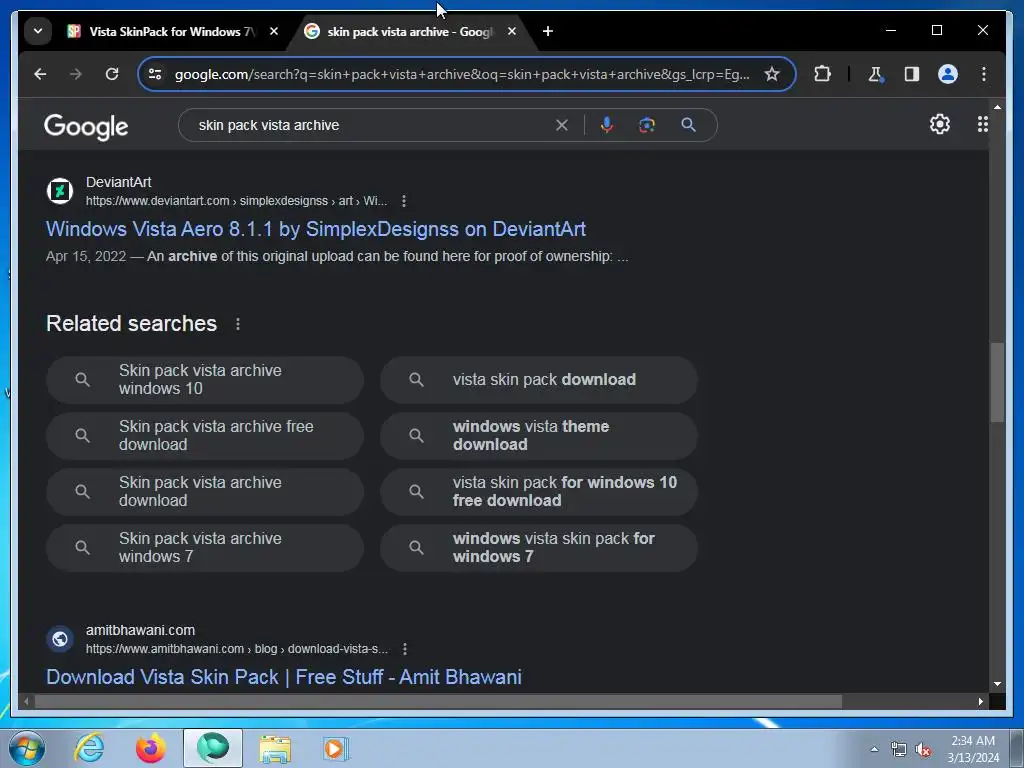1024x768 pixels.
Task: Launch Firefox from the taskbar
Action: [151, 748]
